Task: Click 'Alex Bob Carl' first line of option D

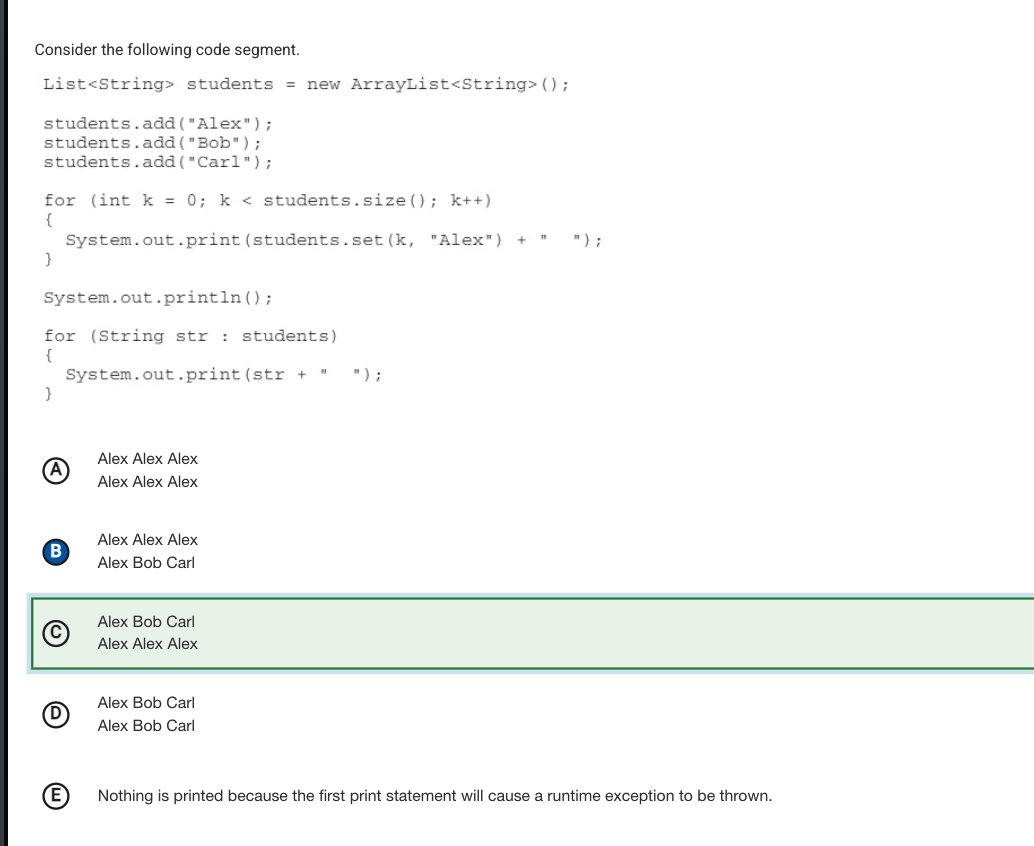Action: point(146,703)
